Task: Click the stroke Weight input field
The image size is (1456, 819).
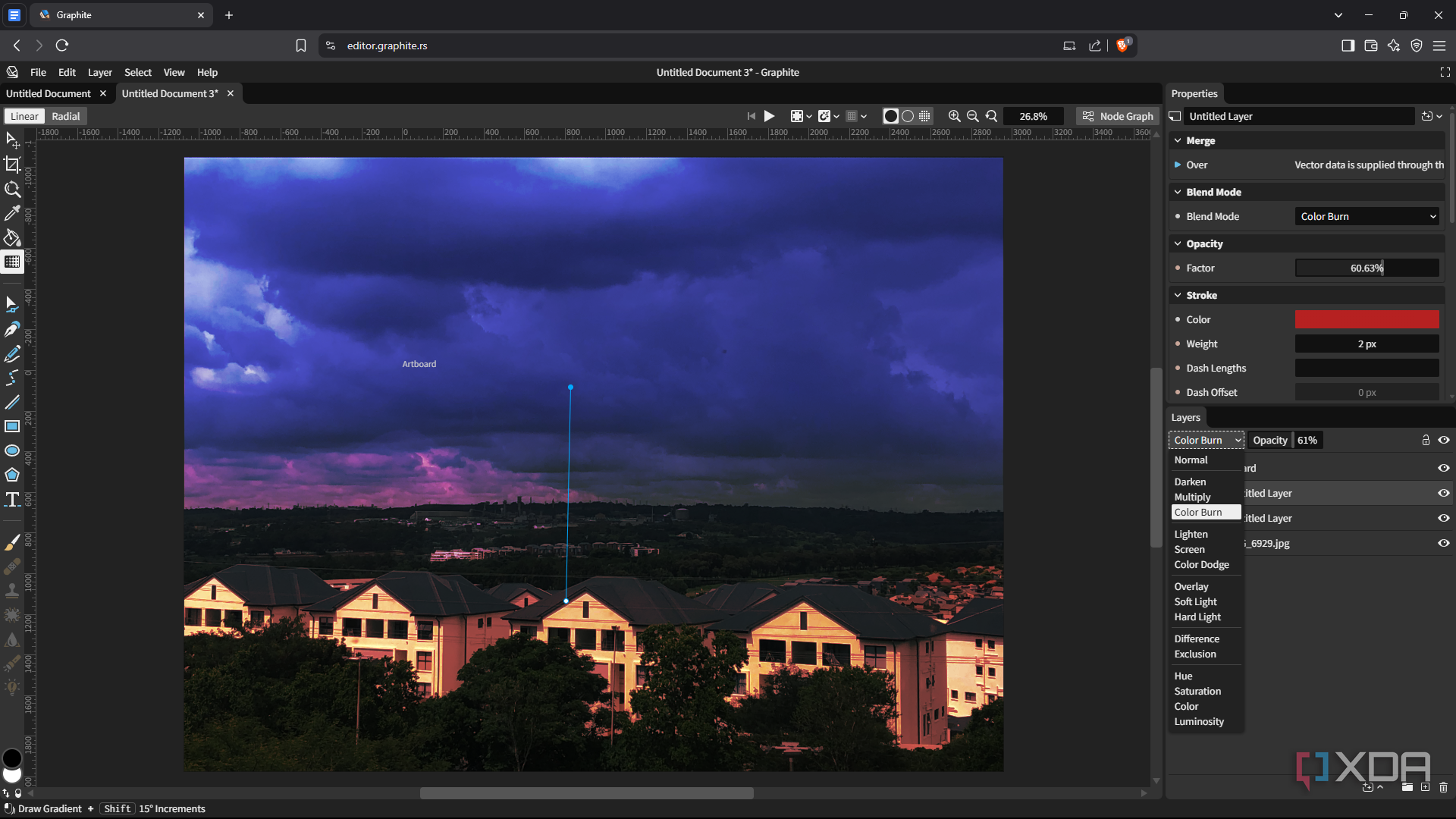Action: (x=1367, y=344)
